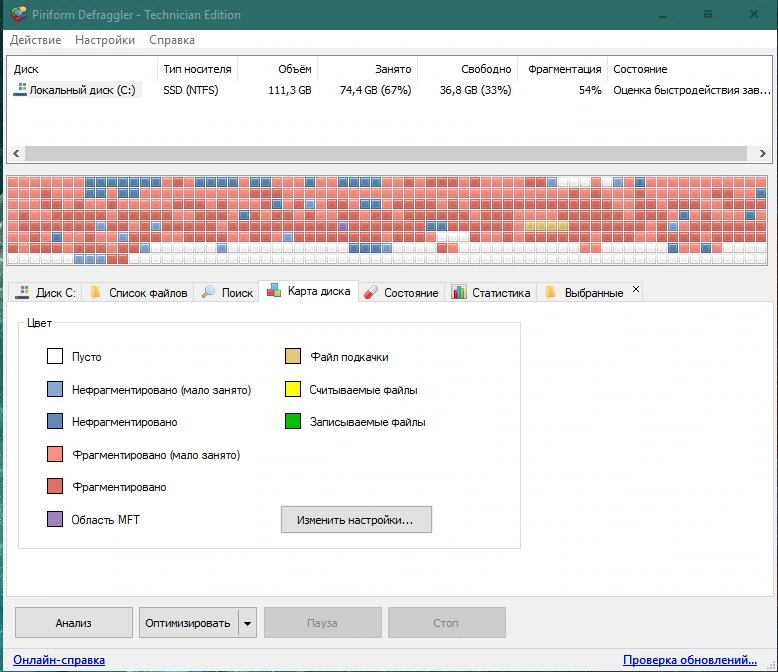Click the folder icon on Список файлов tab
Image resolution: width=778 pixels, height=672 pixels.
95,292
